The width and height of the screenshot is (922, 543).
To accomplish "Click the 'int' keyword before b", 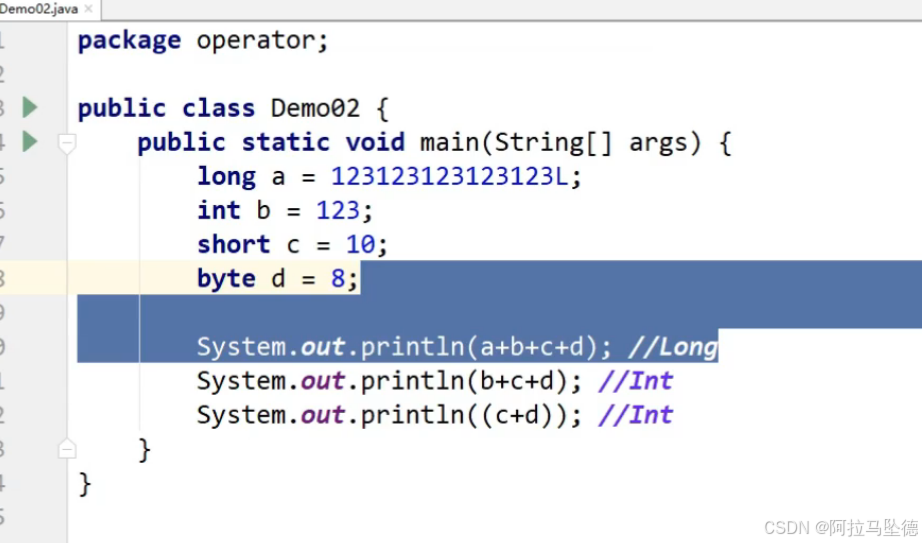I will [x=219, y=211].
